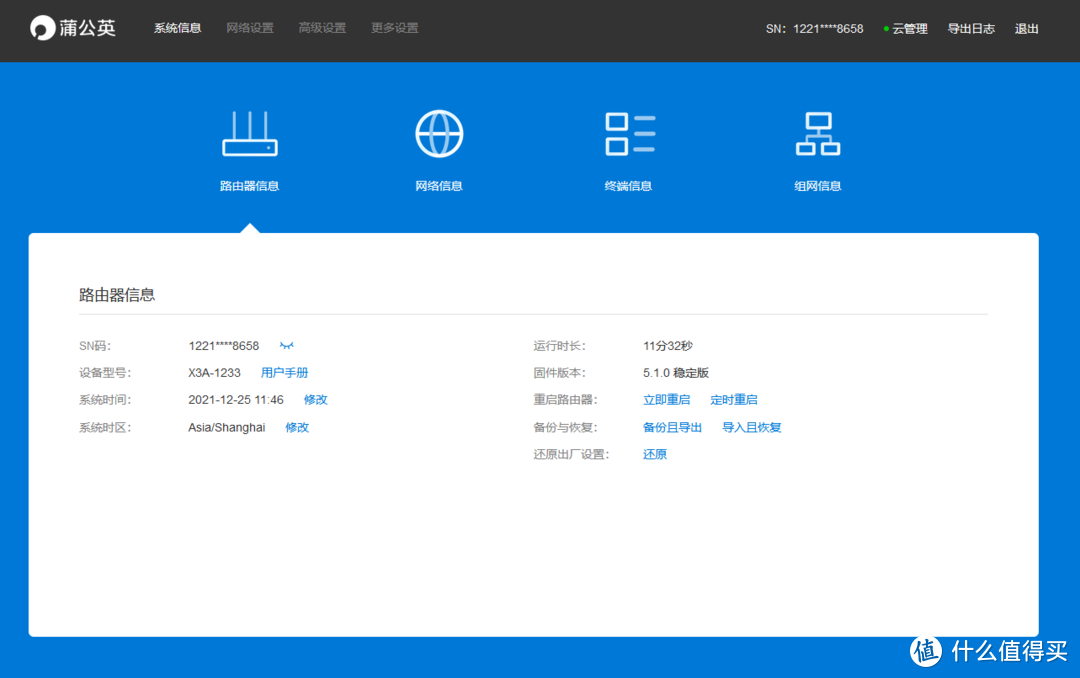Open 路由器信息 by clicking the router icon
The image size is (1080, 678).
point(250,133)
